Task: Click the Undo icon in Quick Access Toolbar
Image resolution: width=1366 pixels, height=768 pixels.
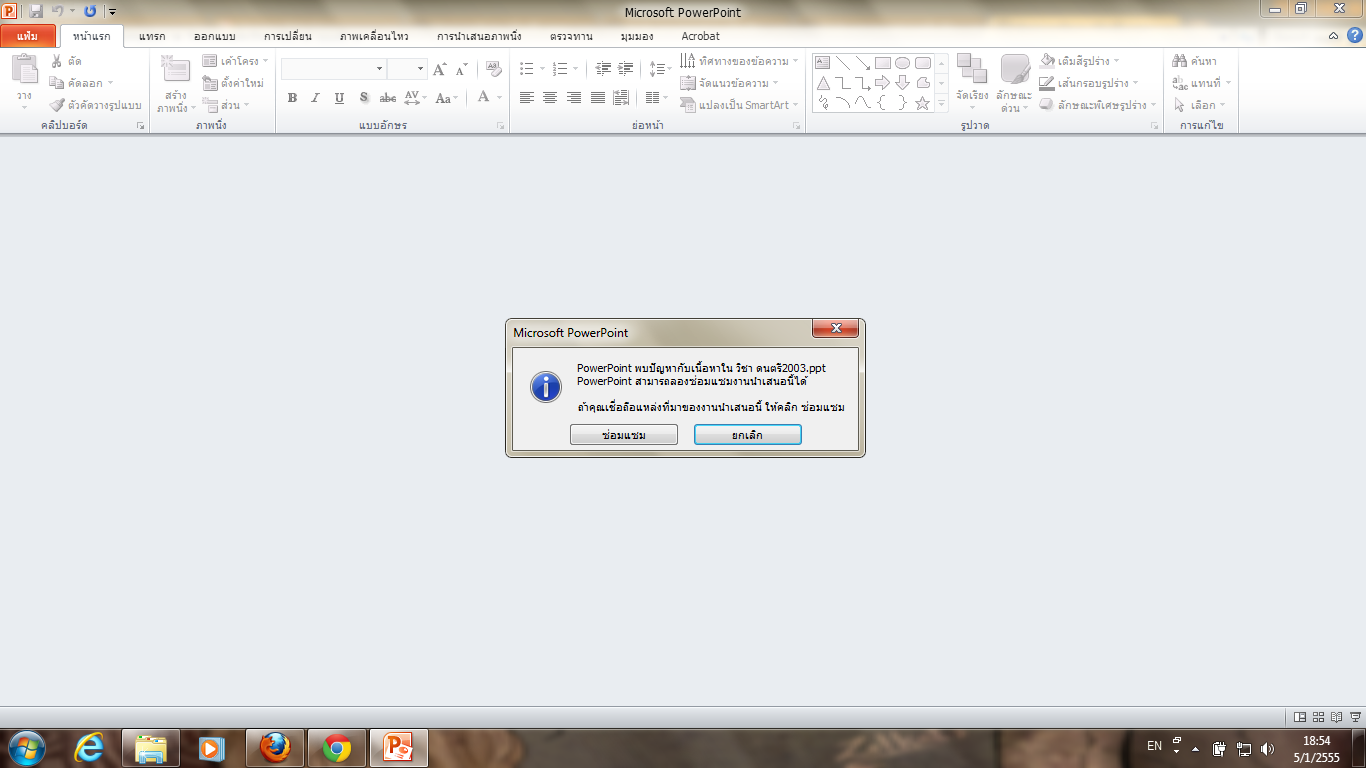Action: pyautogui.click(x=58, y=11)
